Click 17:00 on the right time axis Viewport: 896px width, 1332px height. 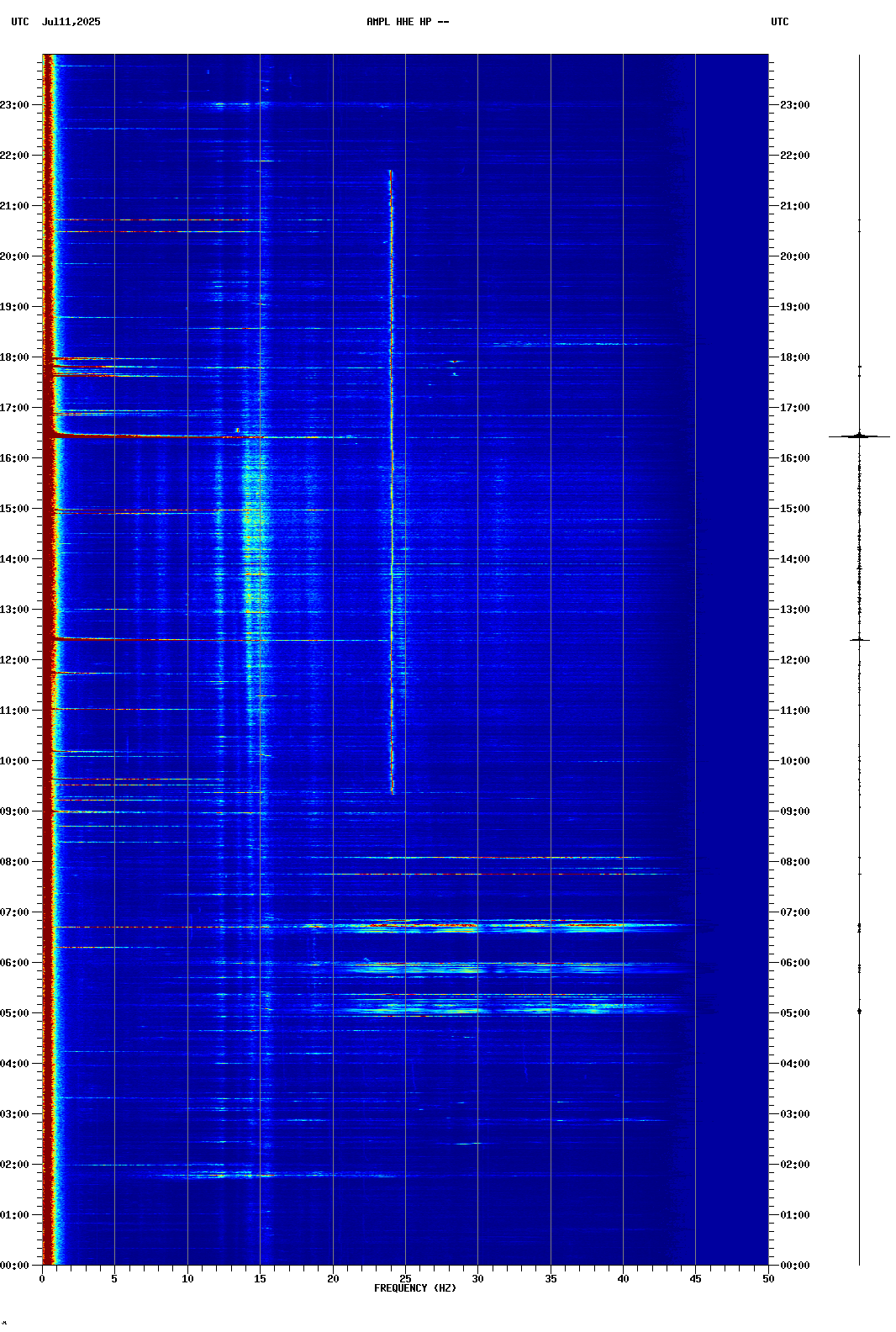click(795, 408)
